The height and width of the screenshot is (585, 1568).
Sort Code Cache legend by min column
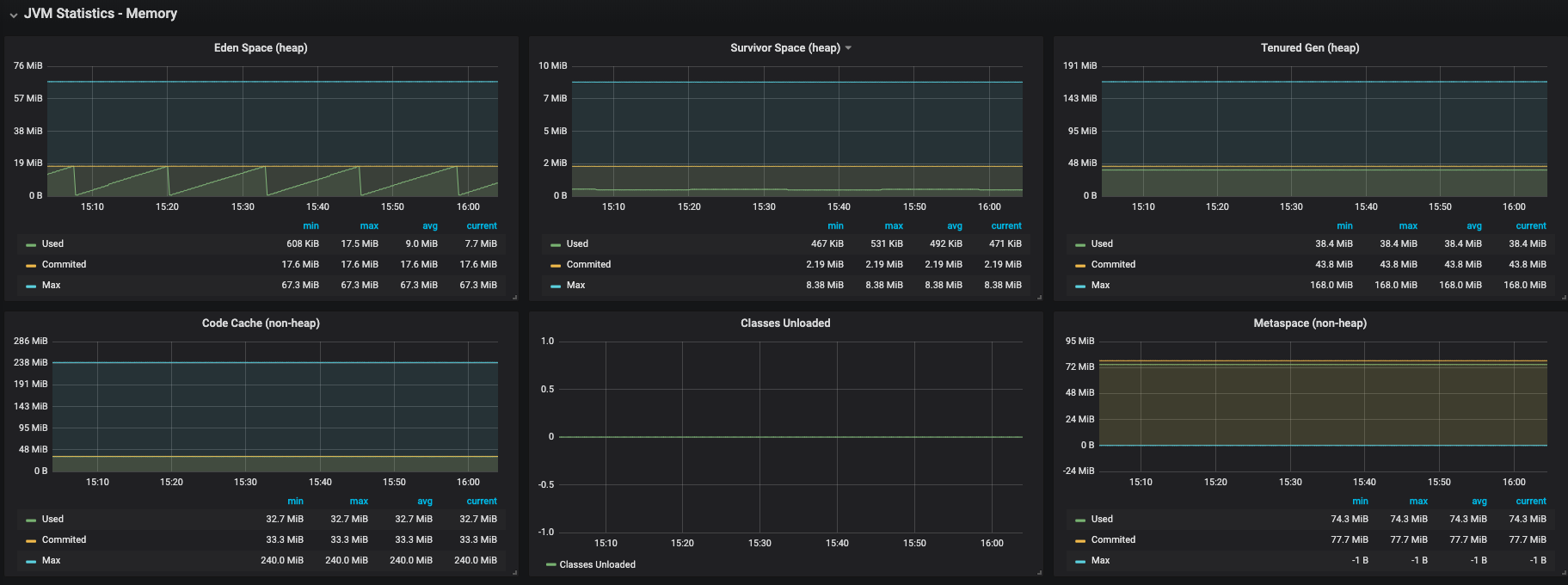(x=295, y=502)
